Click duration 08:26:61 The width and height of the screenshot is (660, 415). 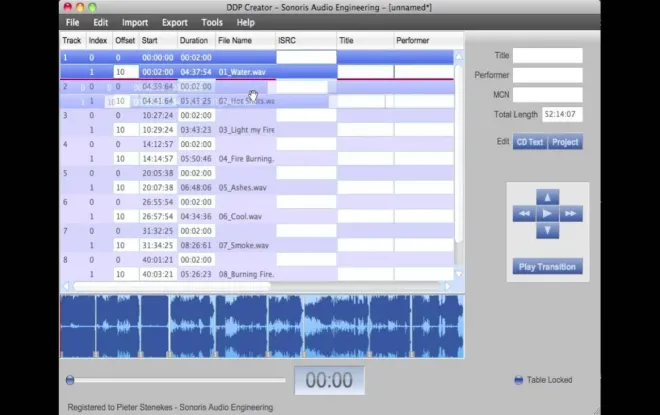[x=196, y=245]
